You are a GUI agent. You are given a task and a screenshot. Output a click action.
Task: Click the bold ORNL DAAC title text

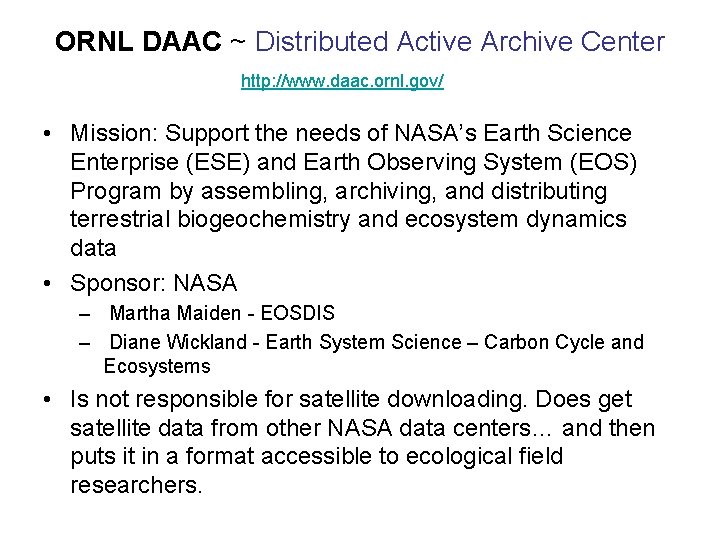[x=138, y=41]
